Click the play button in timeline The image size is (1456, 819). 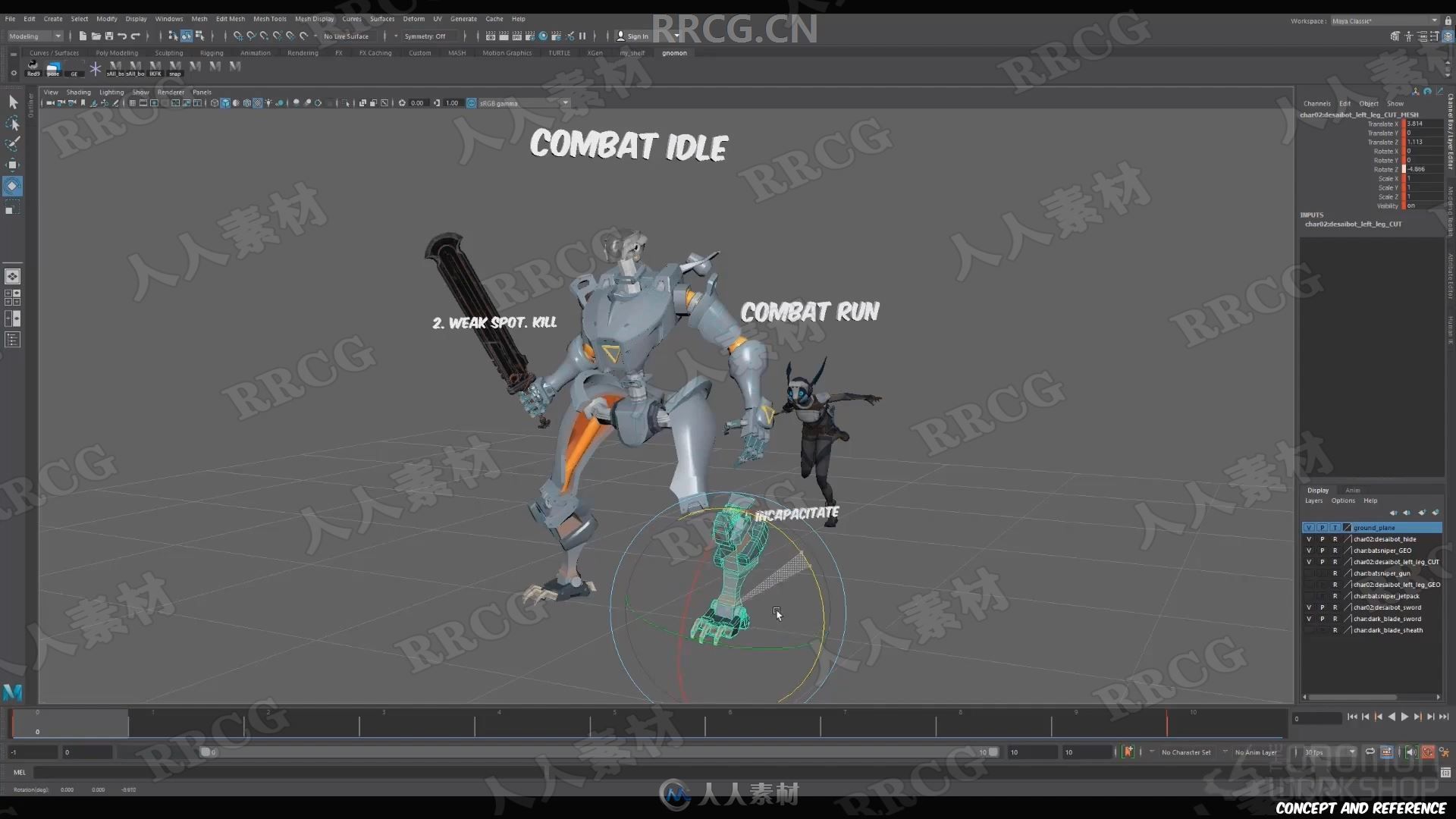tap(1404, 716)
